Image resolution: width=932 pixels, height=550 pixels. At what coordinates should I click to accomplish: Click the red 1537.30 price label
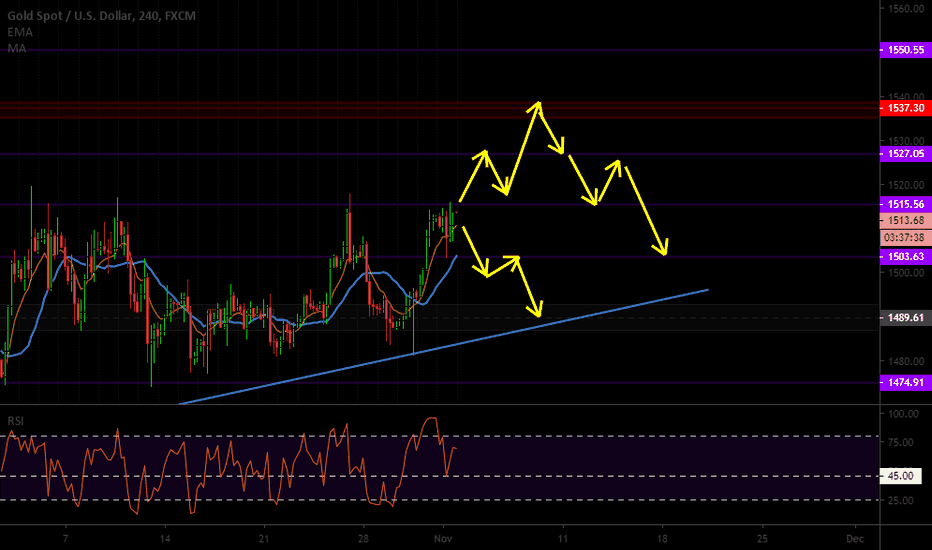906,108
